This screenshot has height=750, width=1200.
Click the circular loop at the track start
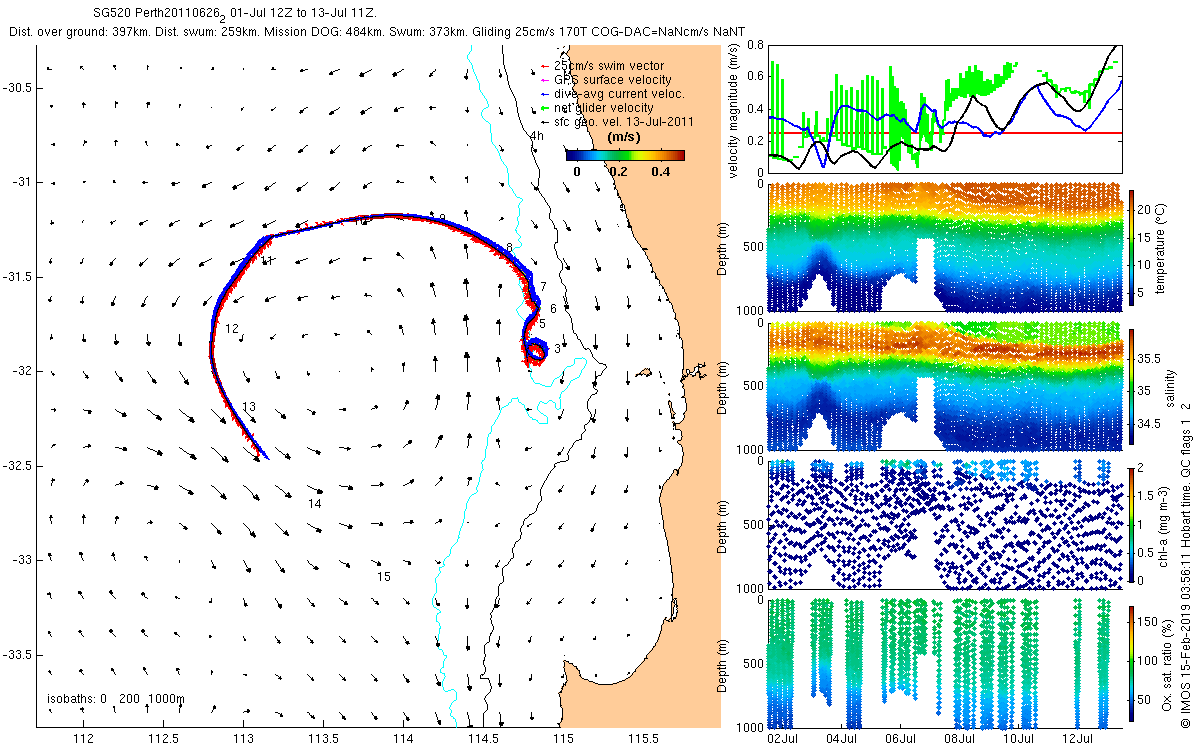tap(536, 350)
